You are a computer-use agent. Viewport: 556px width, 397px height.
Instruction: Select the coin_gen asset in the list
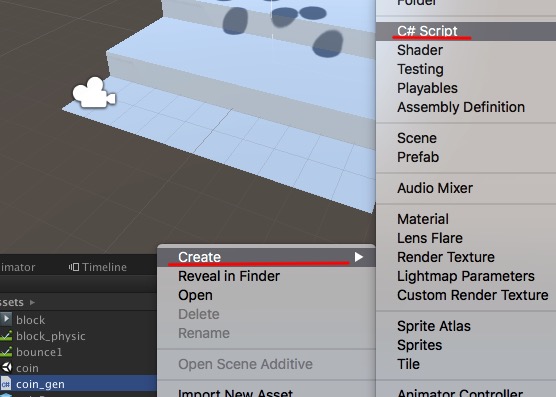pos(78,384)
